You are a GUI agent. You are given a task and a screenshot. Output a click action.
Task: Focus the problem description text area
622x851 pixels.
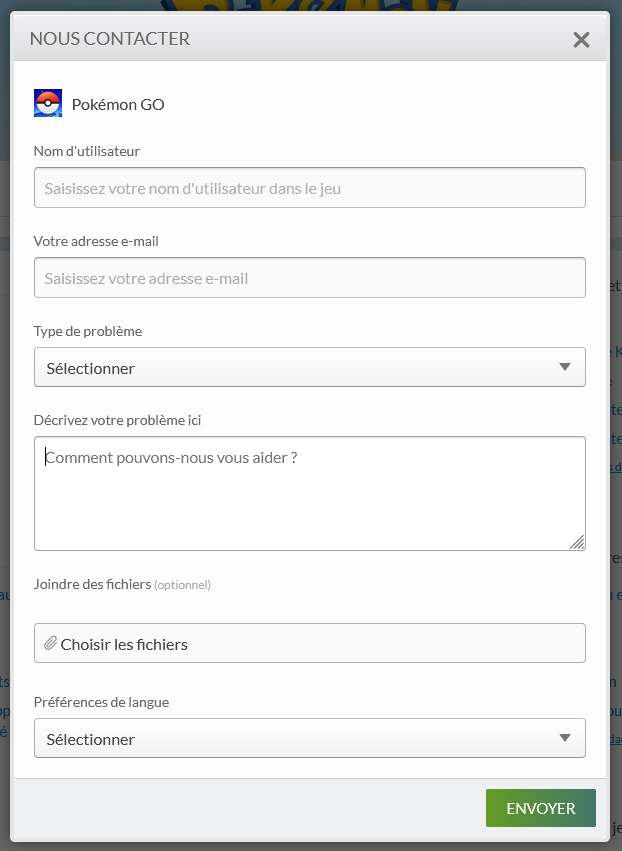pos(310,493)
